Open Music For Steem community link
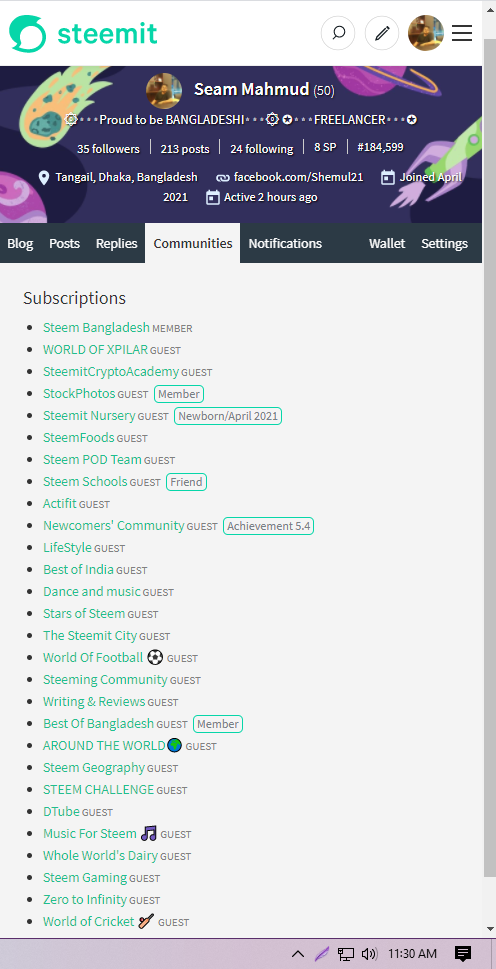This screenshot has width=496, height=969. pyautogui.click(x=90, y=834)
